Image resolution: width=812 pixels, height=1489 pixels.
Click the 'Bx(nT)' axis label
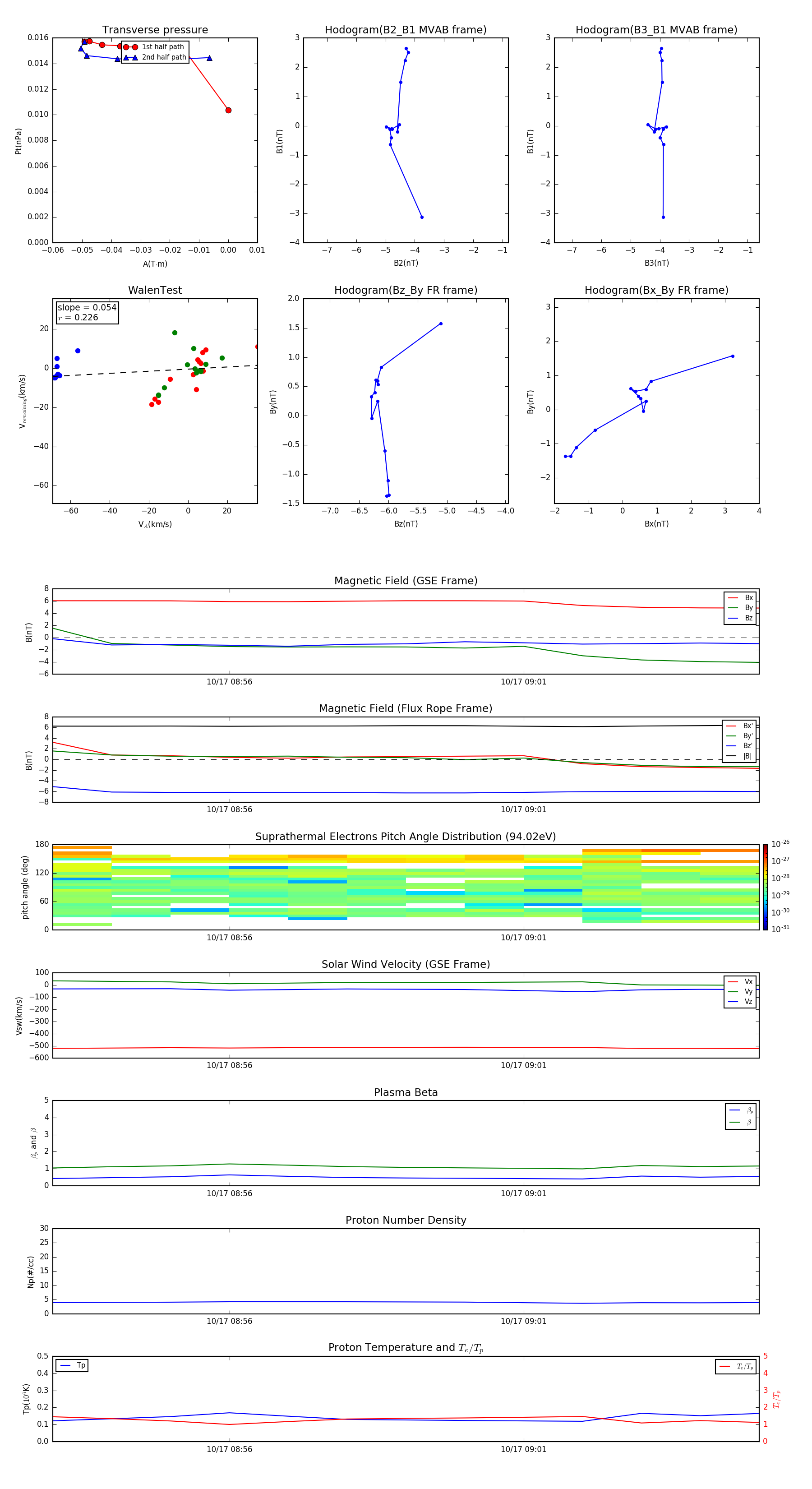click(x=656, y=524)
